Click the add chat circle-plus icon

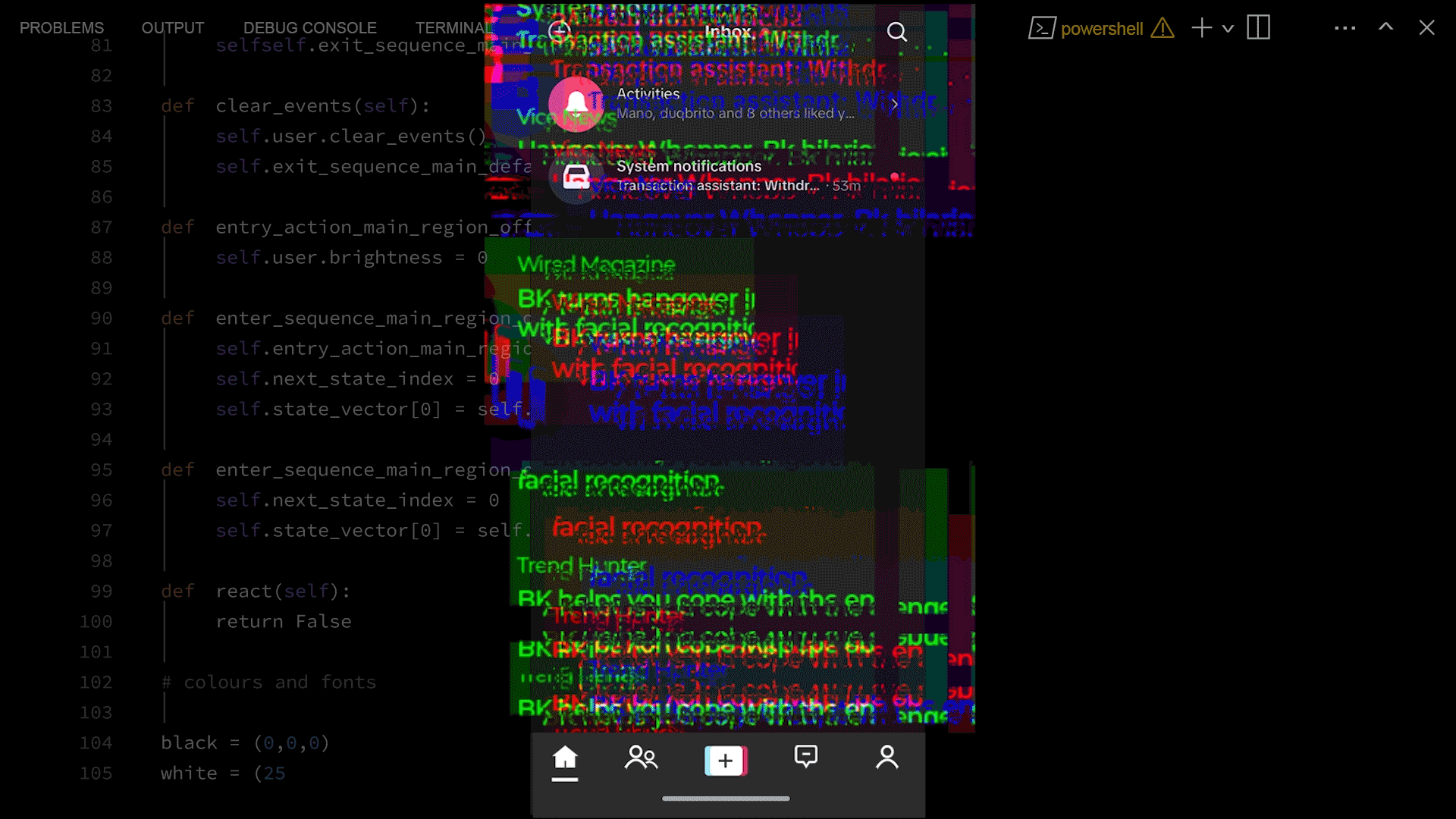(x=560, y=31)
